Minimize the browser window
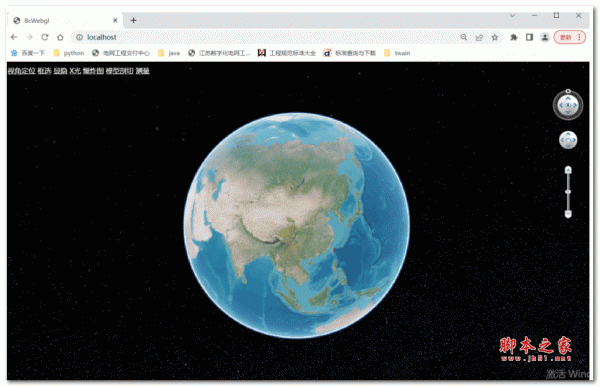Viewport: 600px width, 387px height. point(534,15)
